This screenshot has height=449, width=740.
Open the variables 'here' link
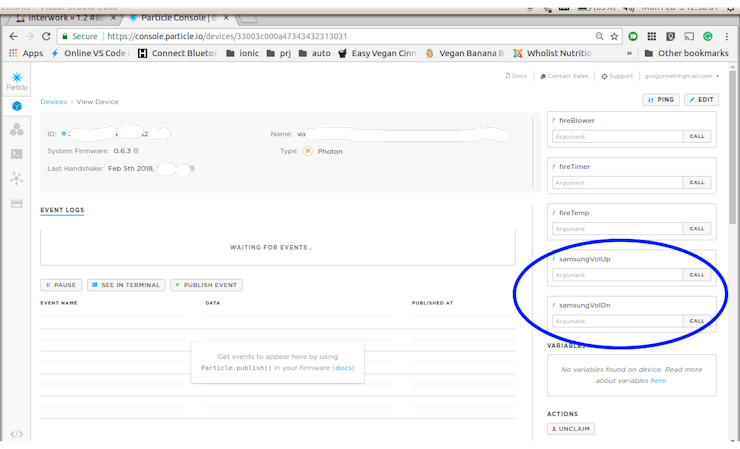click(x=658, y=381)
